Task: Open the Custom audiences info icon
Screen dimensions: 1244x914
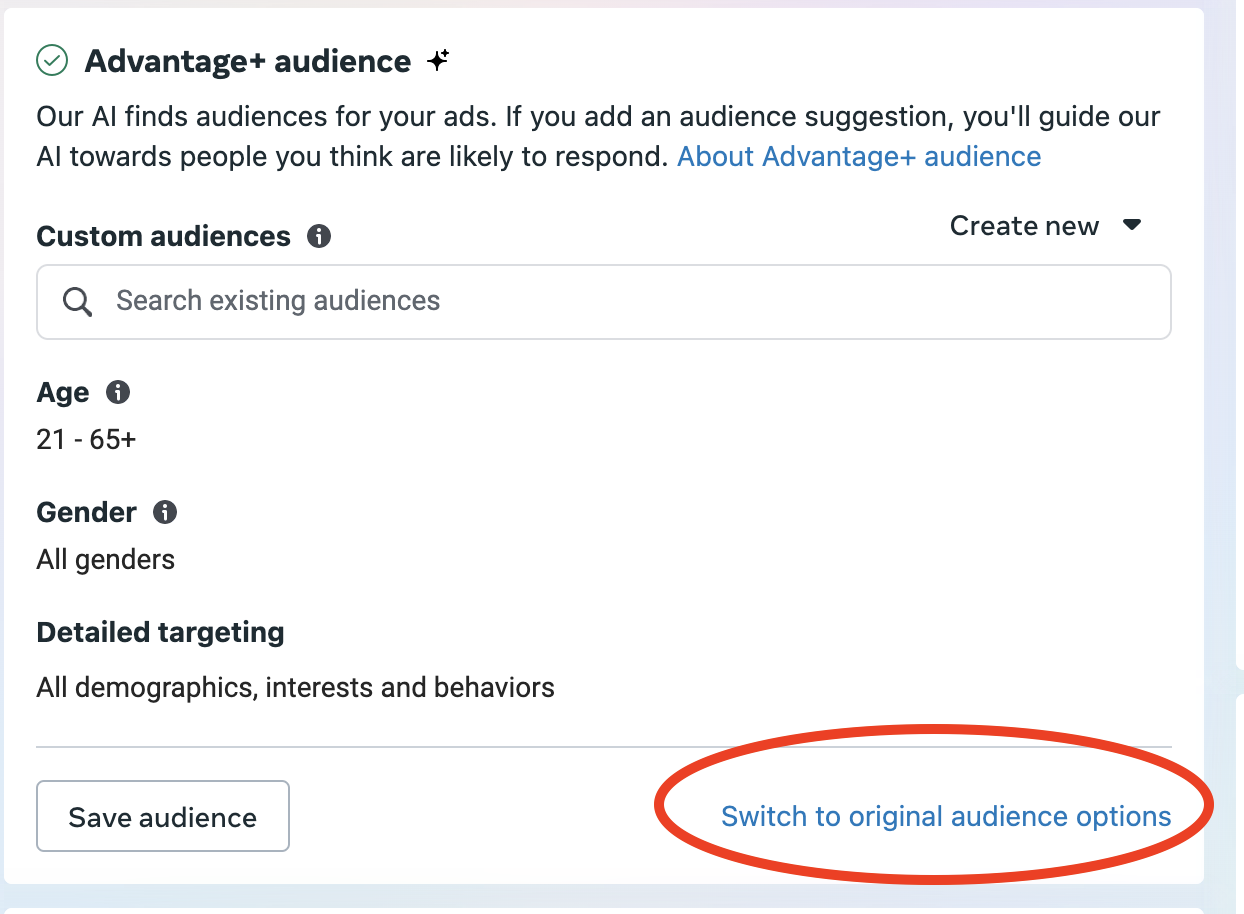Action: (x=319, y=237)
